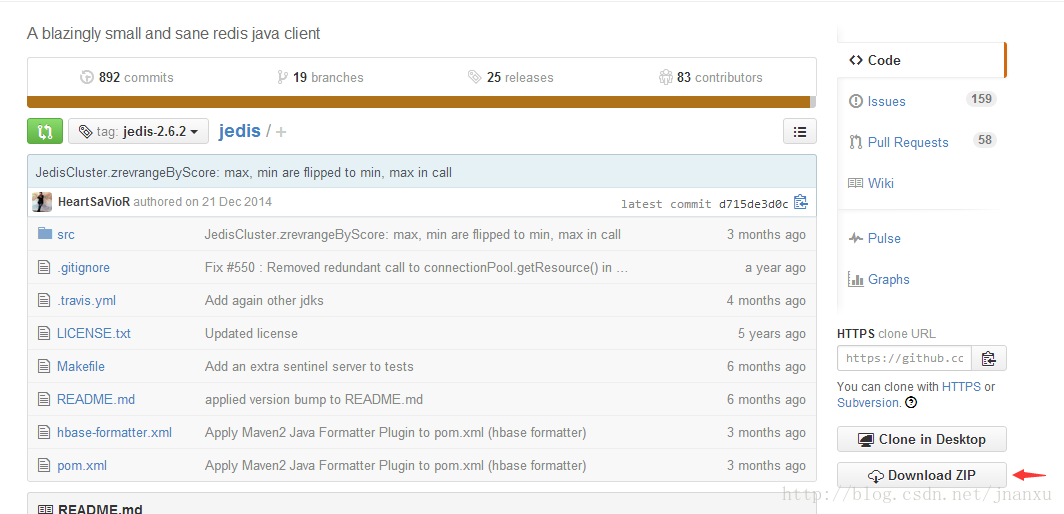Click '5 years ago' timestamp on LICENSE.txt row
Viewport: 1064px width, 514px height.
pos(772,333)
